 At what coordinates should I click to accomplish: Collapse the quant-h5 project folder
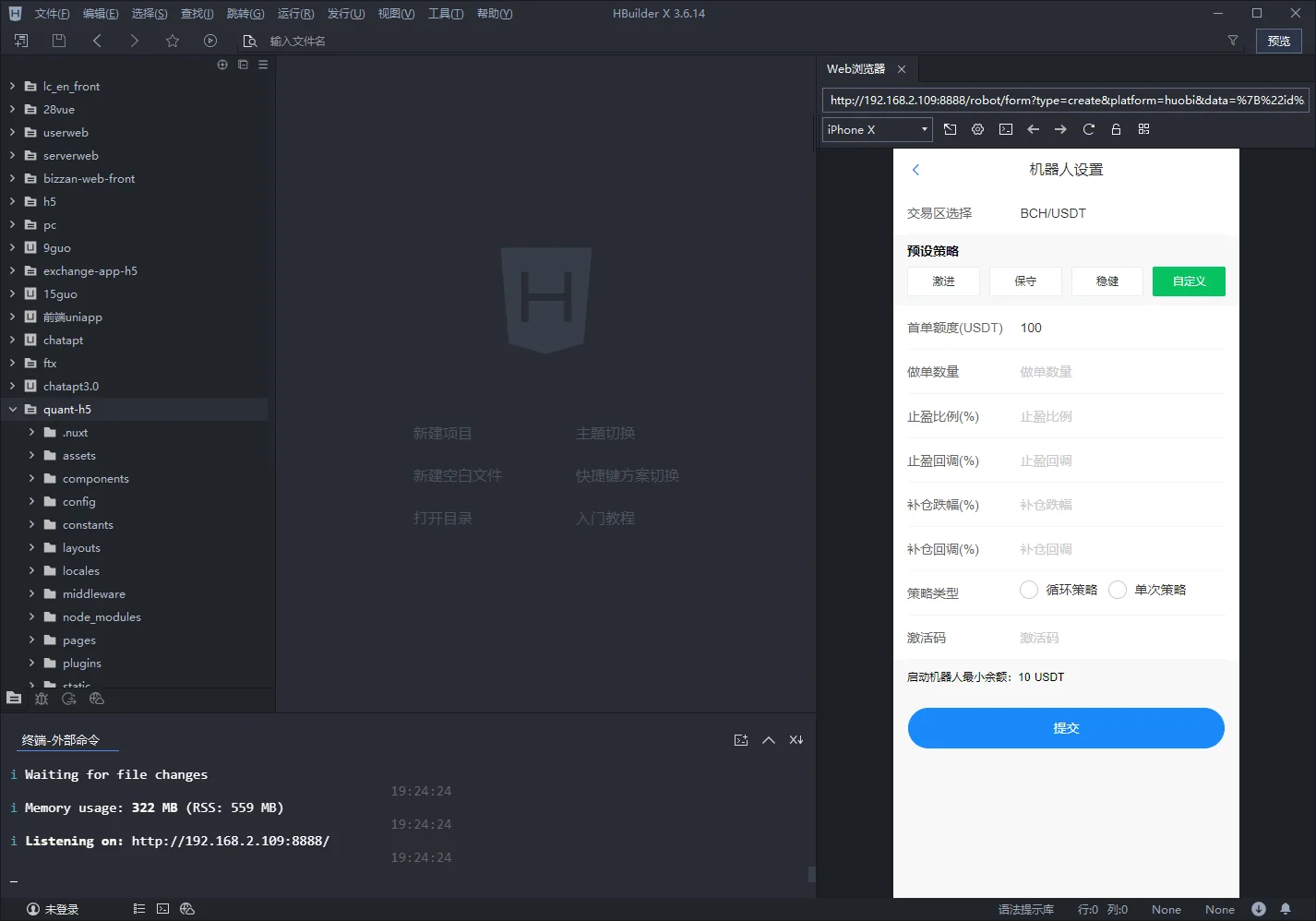13,409
